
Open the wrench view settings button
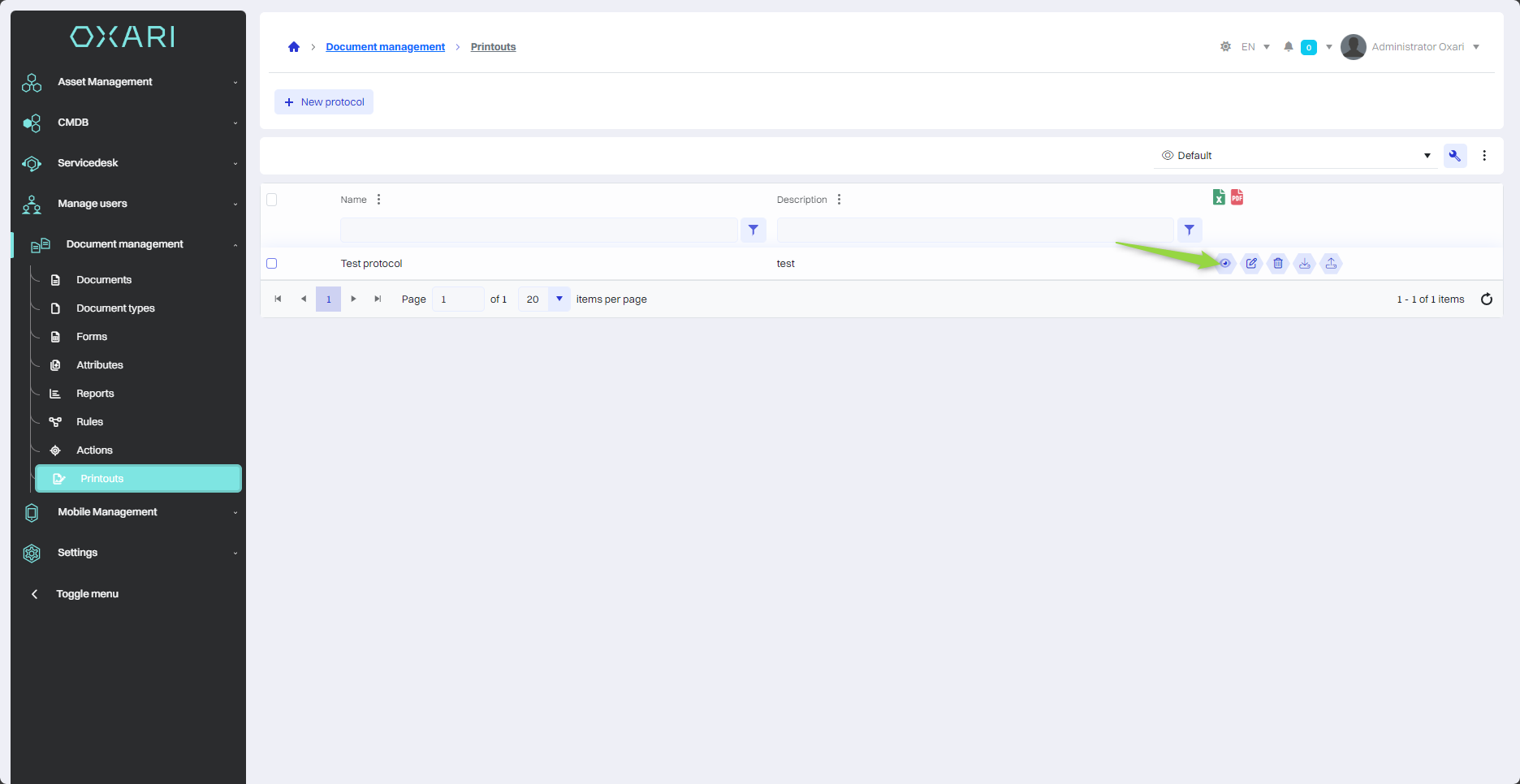tap(1455, 156)
